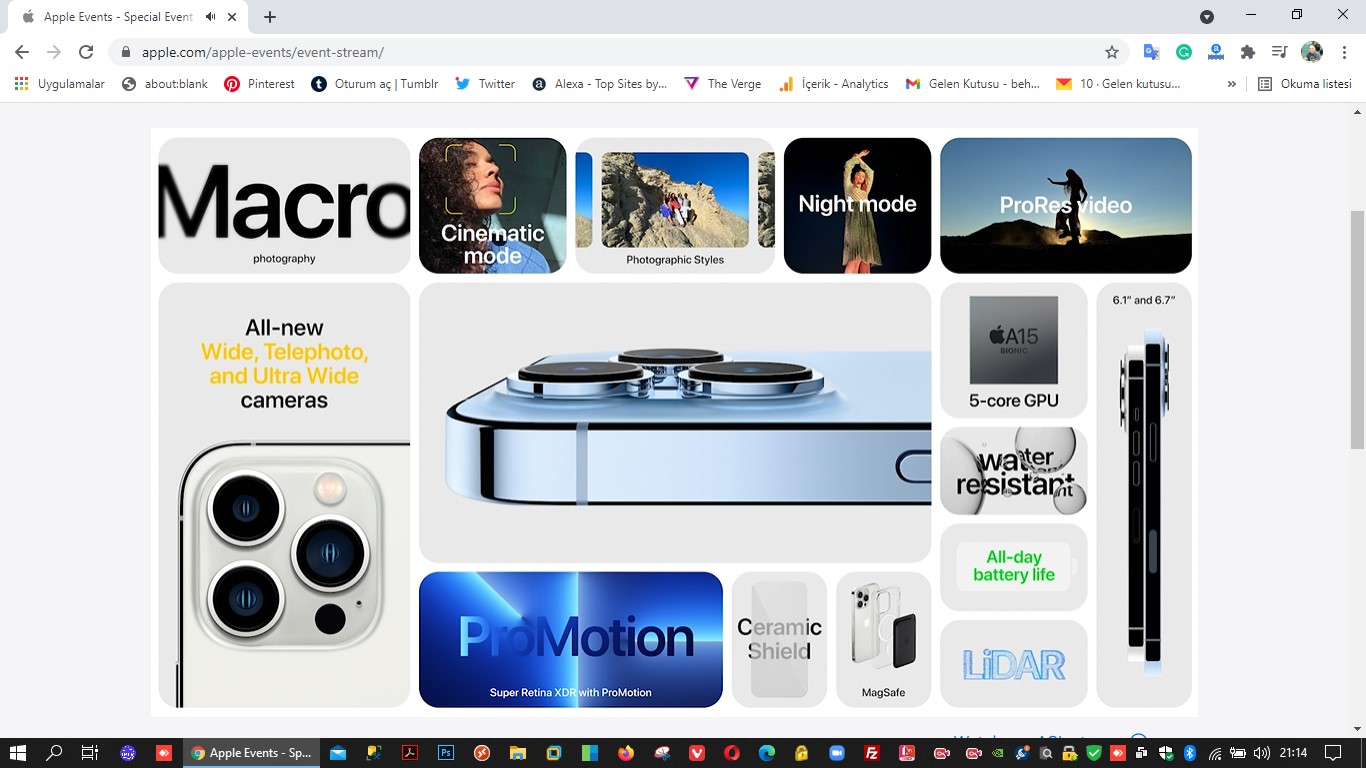Image resolution: width=1366 pixels, height=768 pixels.
Task: Launch Firefox from the taskbar
Action: tap(626, 753)
